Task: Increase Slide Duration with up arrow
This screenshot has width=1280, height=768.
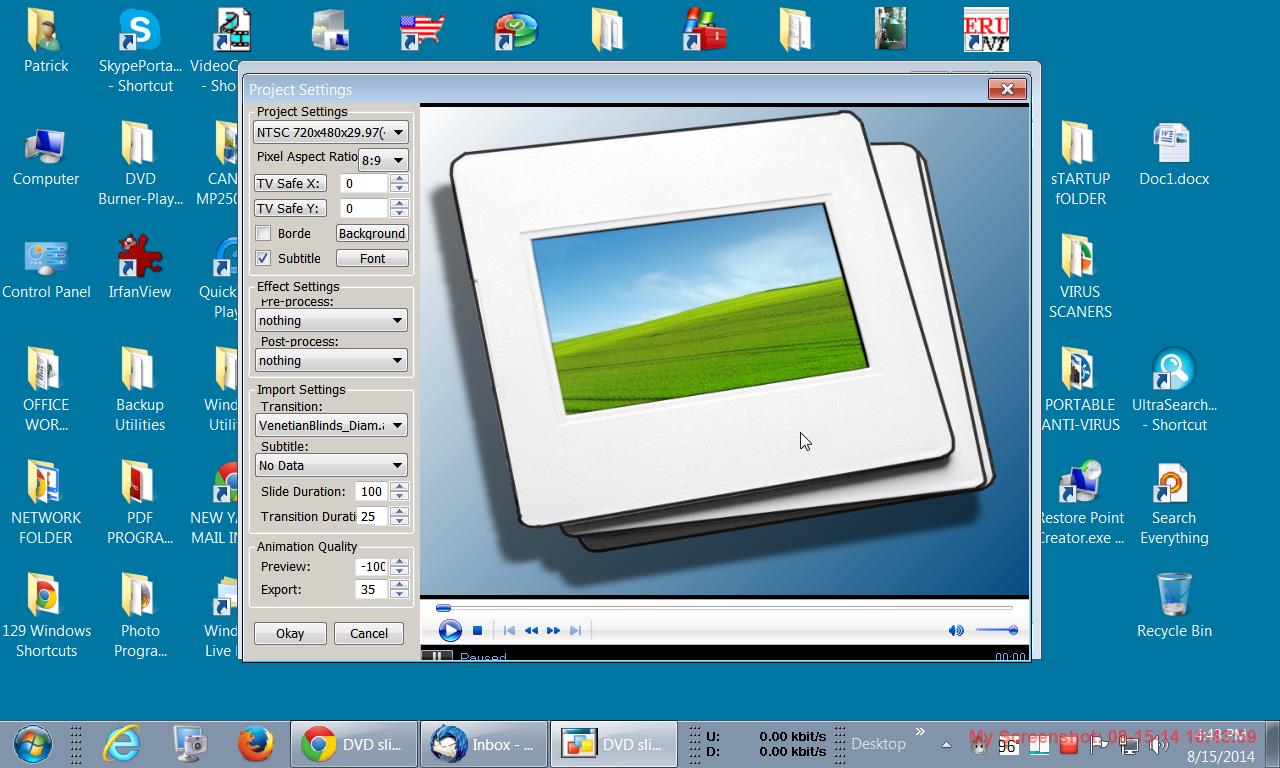Action: coord(399,486)
